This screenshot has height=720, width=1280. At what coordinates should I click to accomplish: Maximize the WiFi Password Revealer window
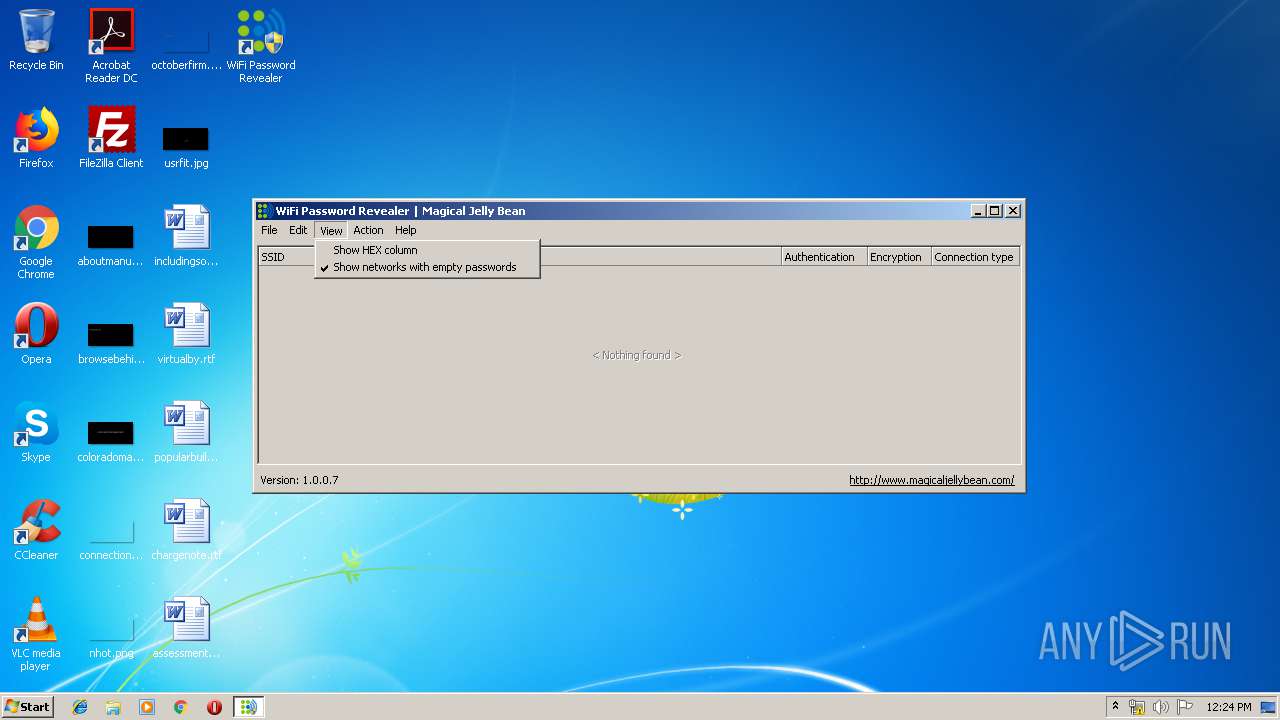click(x=995, y=210)
